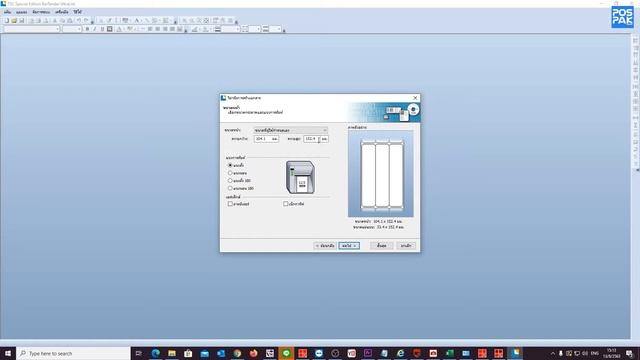
Task: Open the Administer menu
Action: click(41, 12)
